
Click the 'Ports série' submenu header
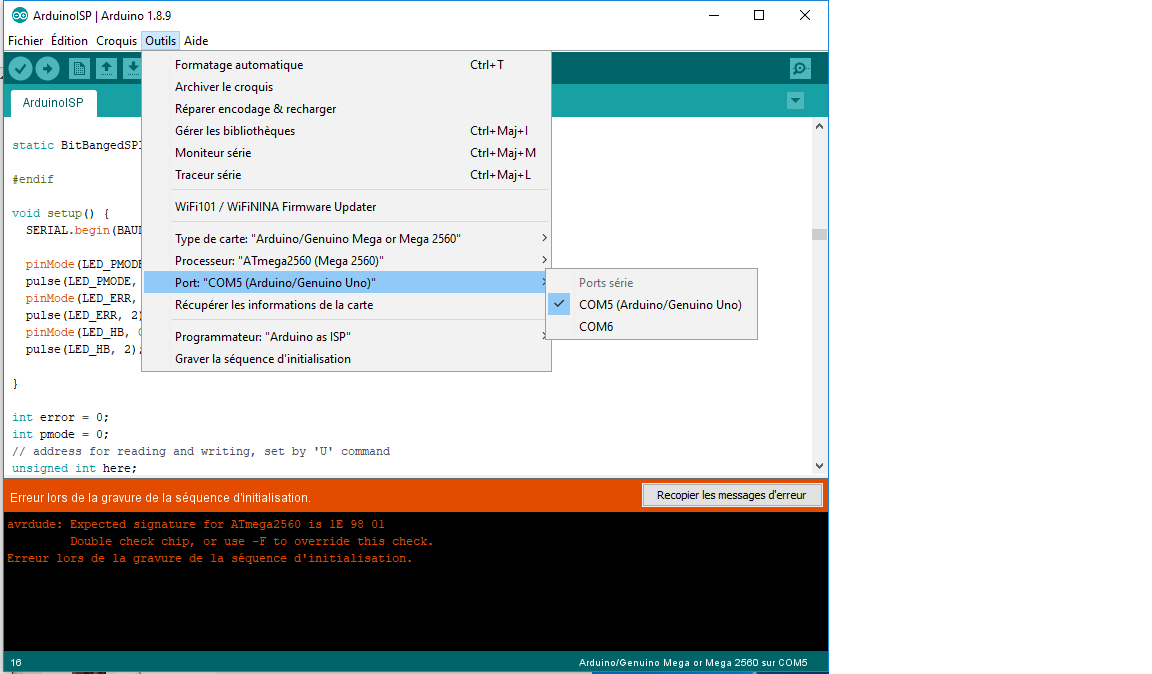[x=606, y=283]
